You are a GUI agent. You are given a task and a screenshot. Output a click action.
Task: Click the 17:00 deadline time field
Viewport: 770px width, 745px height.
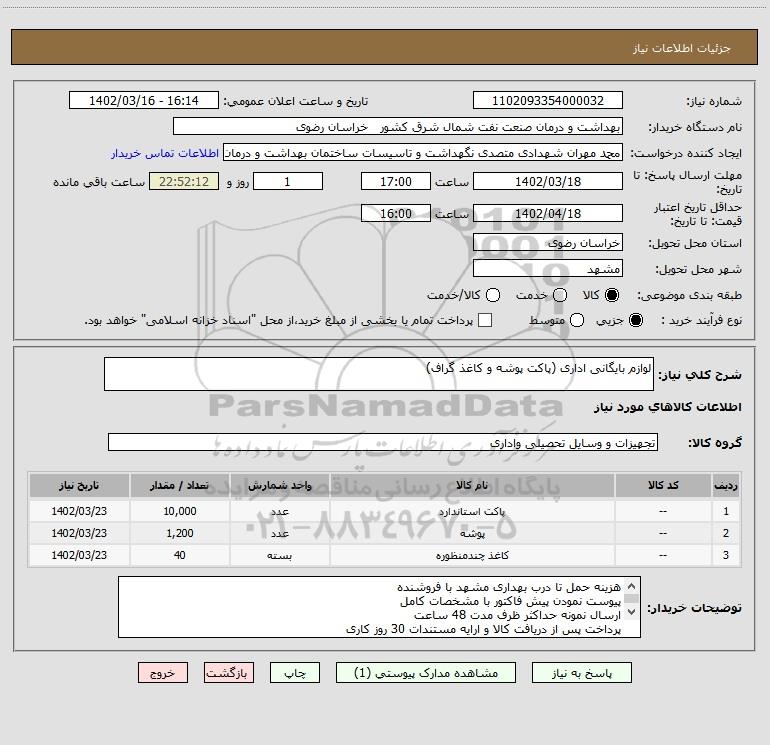click(x=396, y=181)
